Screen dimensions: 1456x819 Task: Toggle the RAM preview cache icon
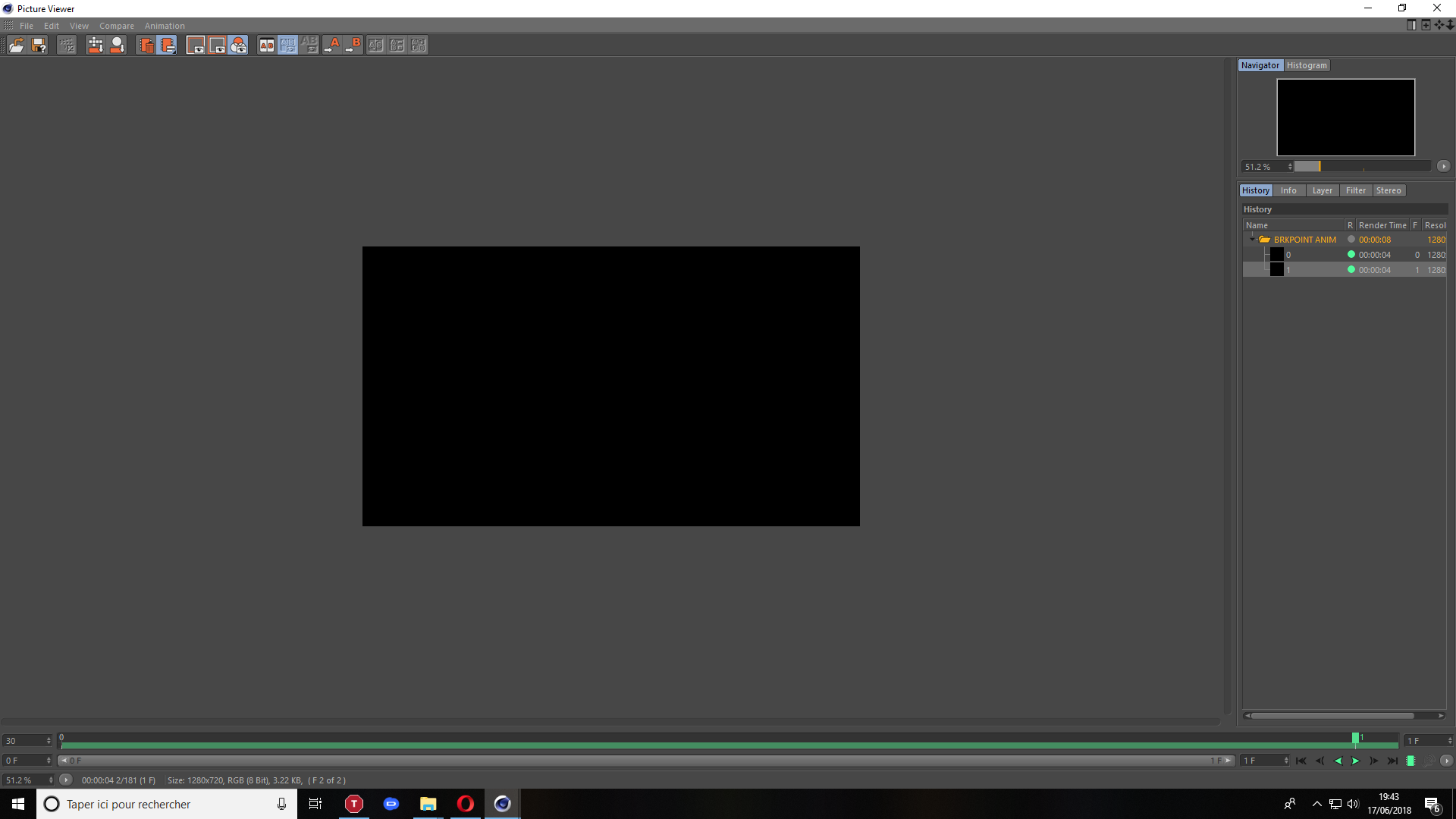pyautogui.click(x=1410, y=761)
